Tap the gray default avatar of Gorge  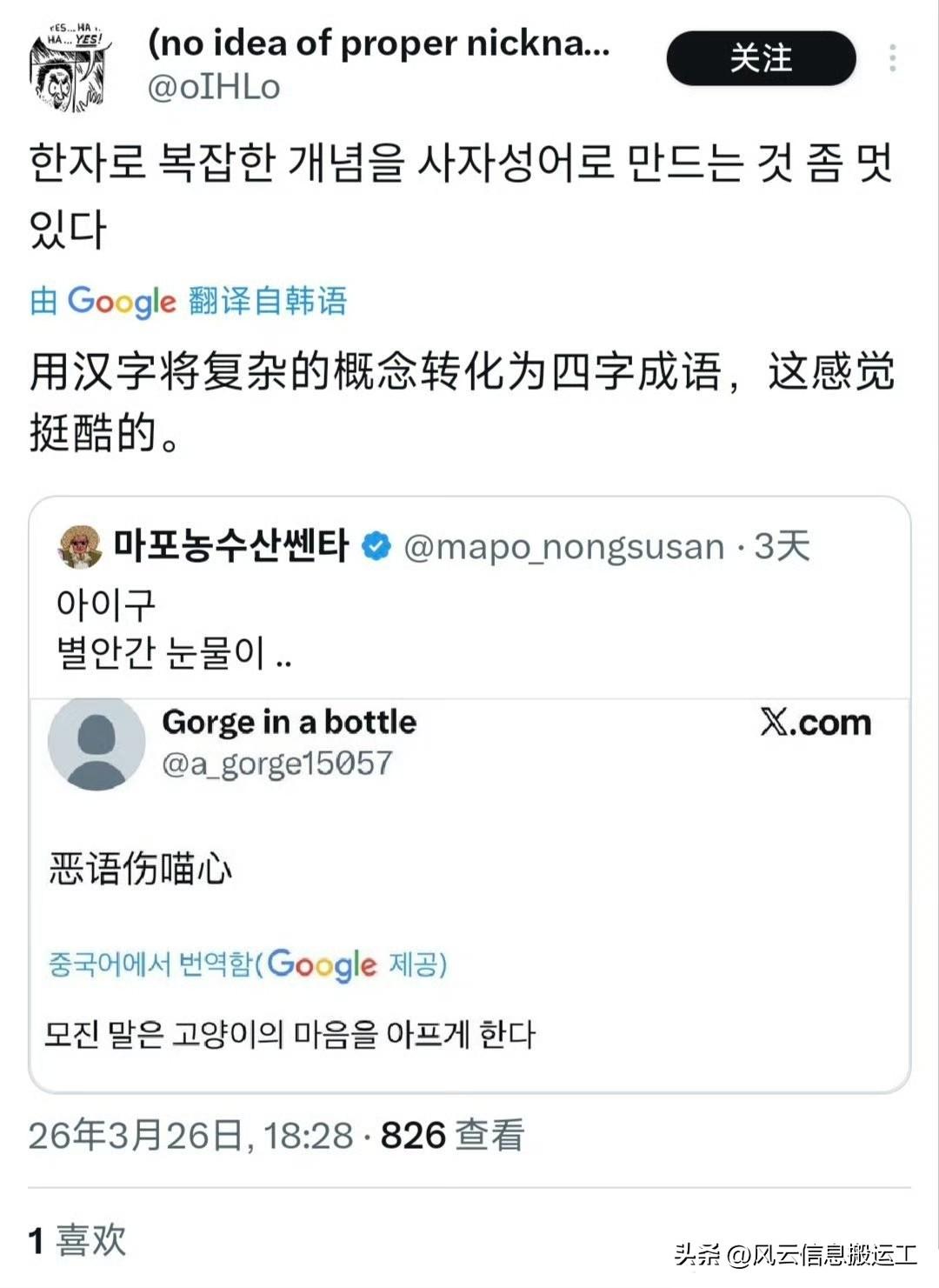(x=97, y=744)
